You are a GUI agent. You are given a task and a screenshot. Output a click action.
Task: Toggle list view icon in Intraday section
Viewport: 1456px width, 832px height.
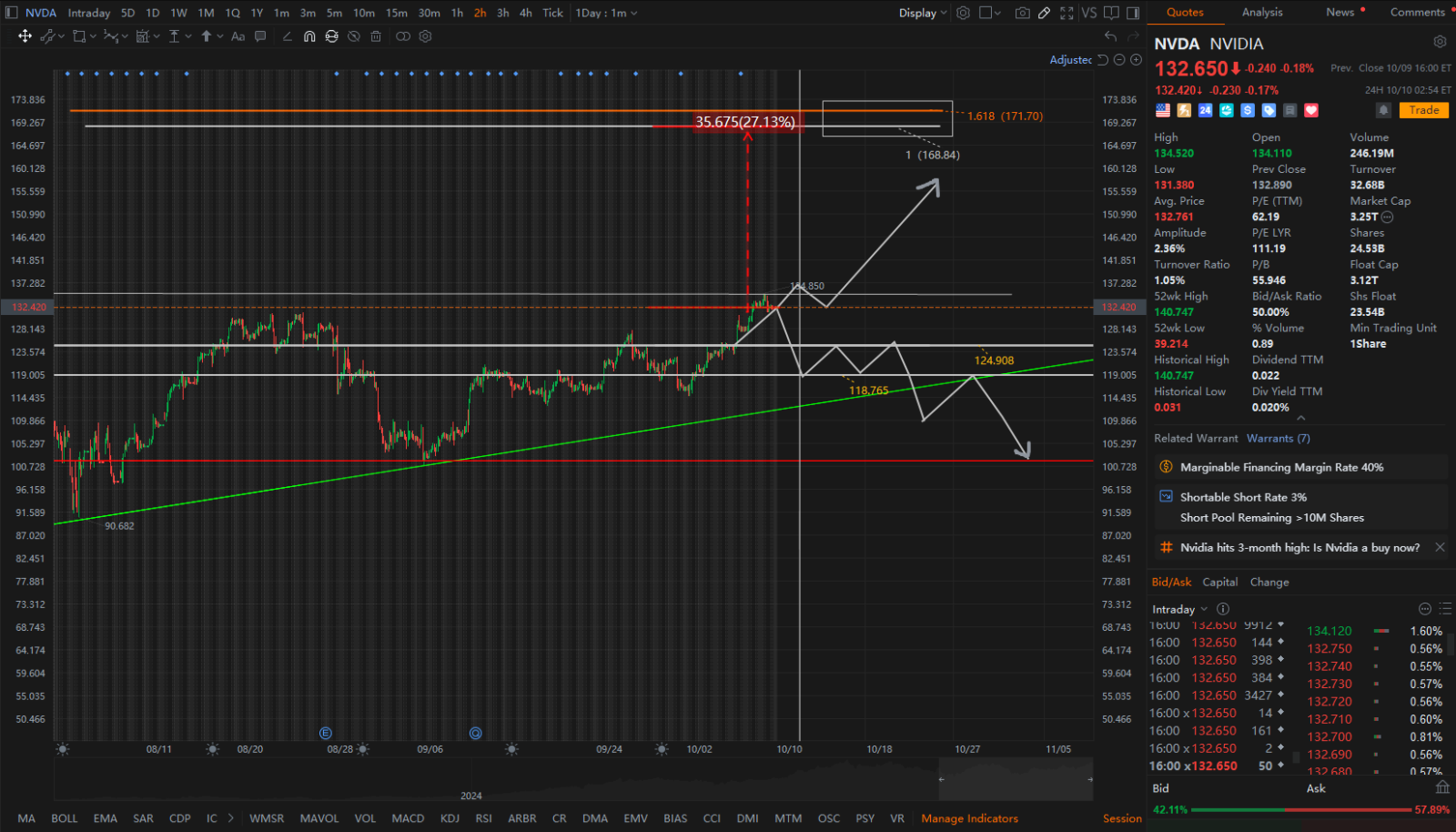click(1445, 609)
